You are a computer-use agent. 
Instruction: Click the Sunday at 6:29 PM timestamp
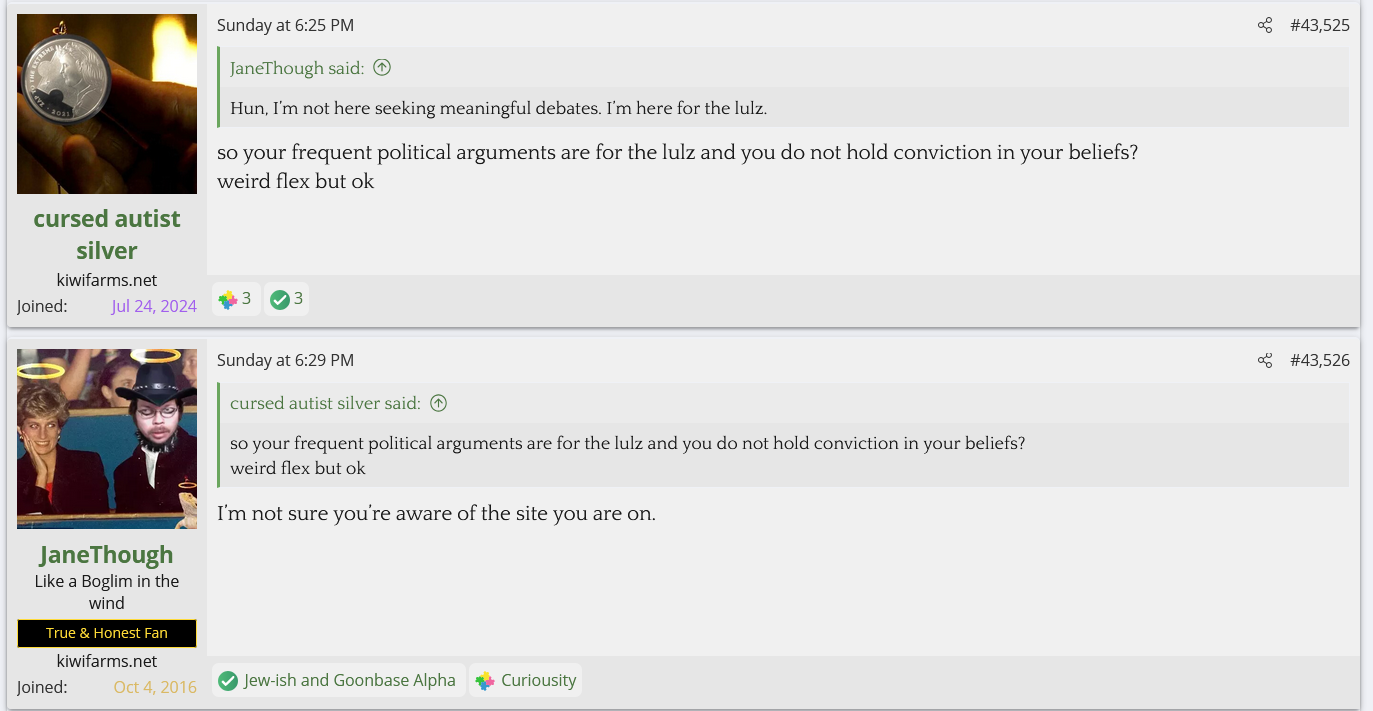[285, 361]
